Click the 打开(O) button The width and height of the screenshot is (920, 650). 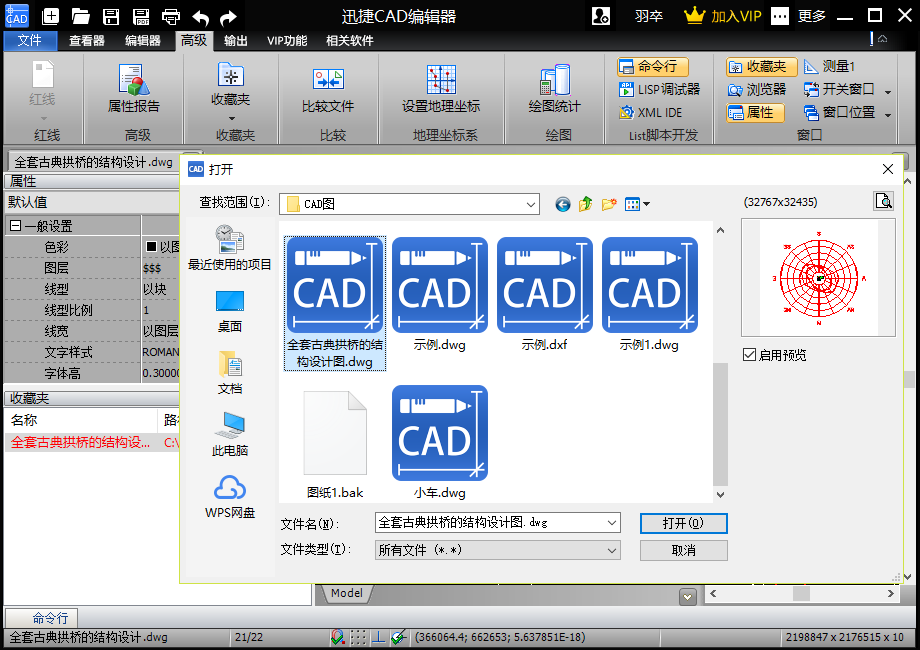[x=684, y=523]
